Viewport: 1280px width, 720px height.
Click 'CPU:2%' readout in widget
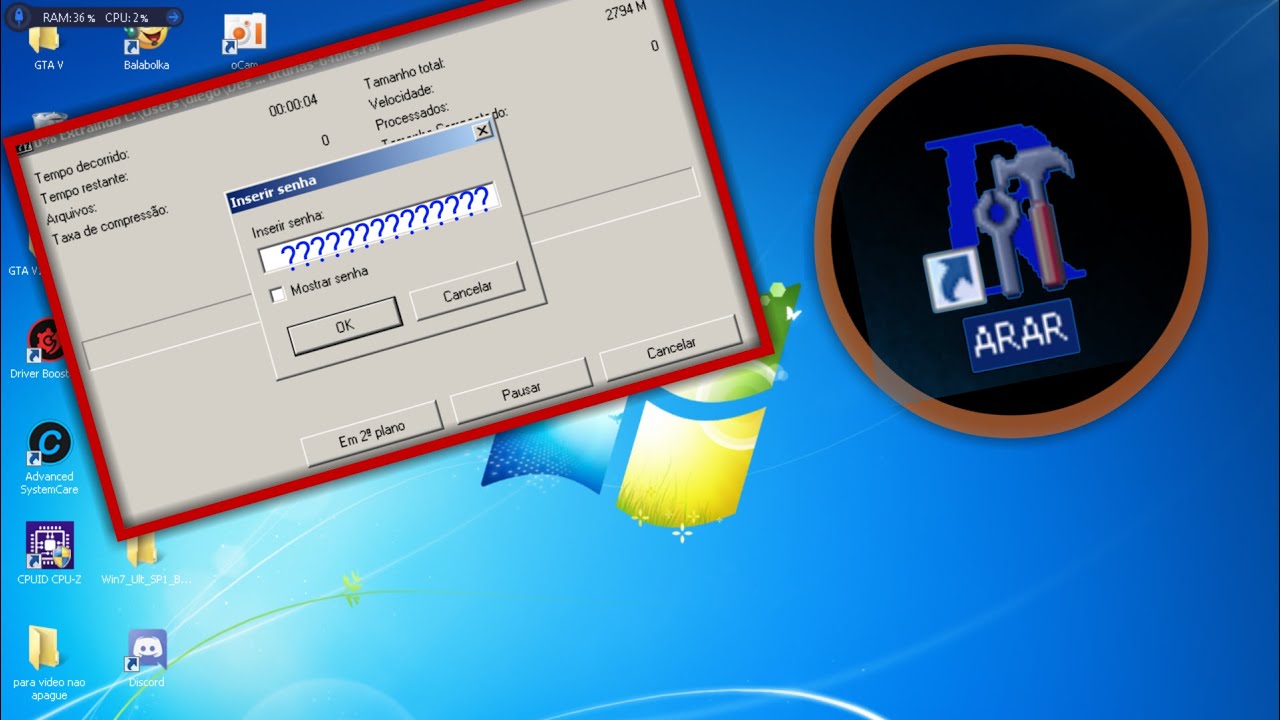point(126,18)
